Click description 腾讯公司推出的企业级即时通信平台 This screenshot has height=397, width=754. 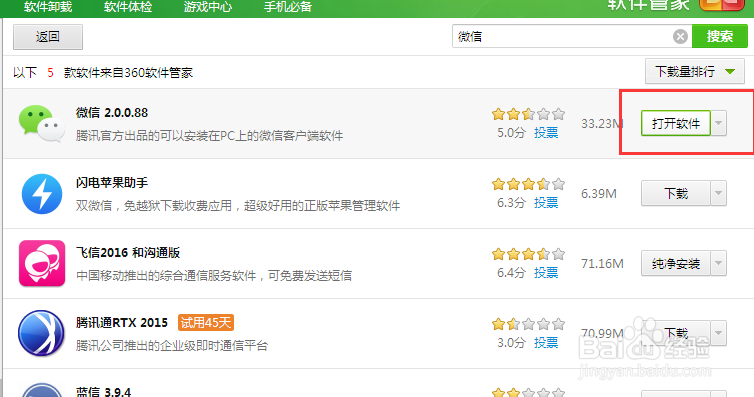pyautogui.click(x=172, y=346)
